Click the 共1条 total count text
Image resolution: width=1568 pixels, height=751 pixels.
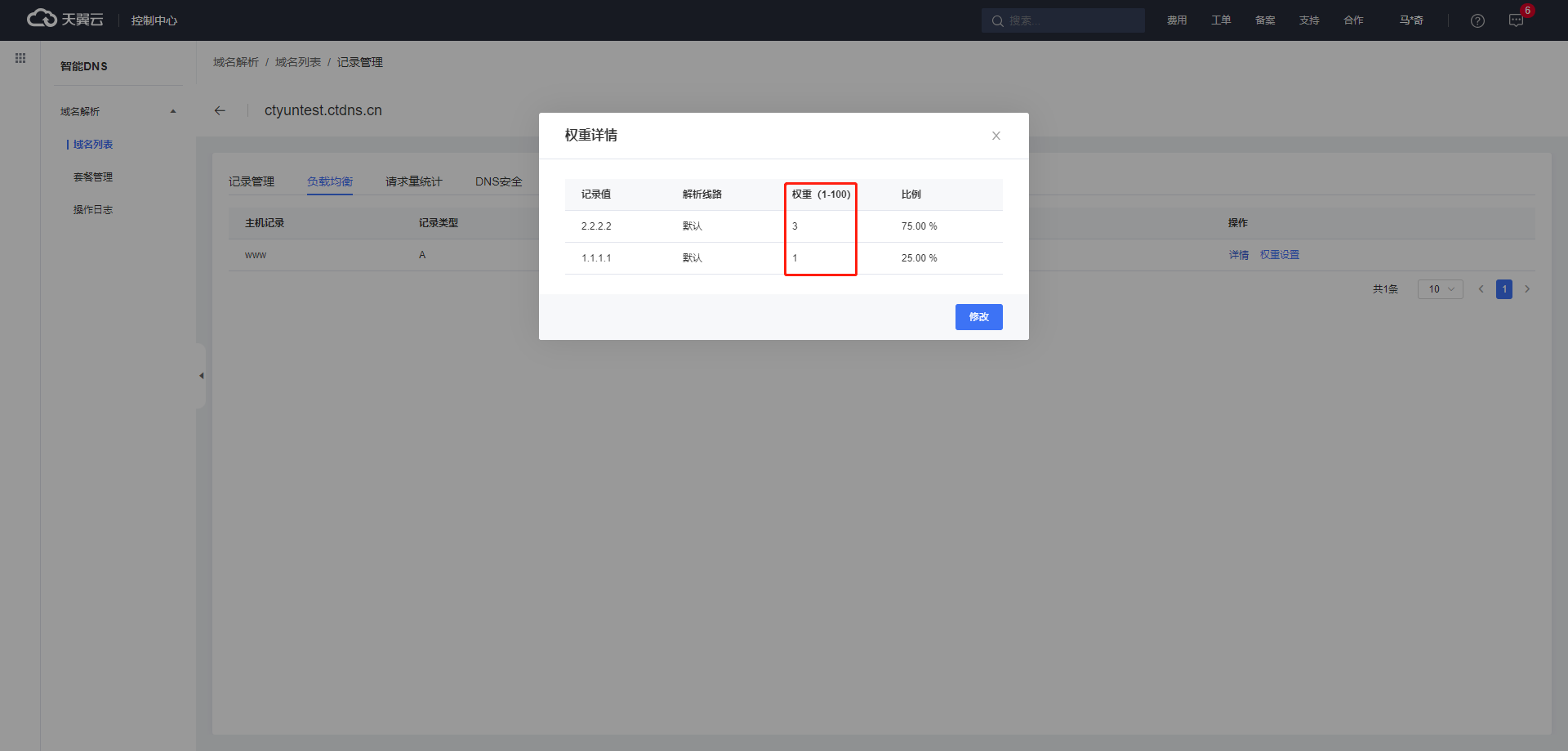[1385, 289]
